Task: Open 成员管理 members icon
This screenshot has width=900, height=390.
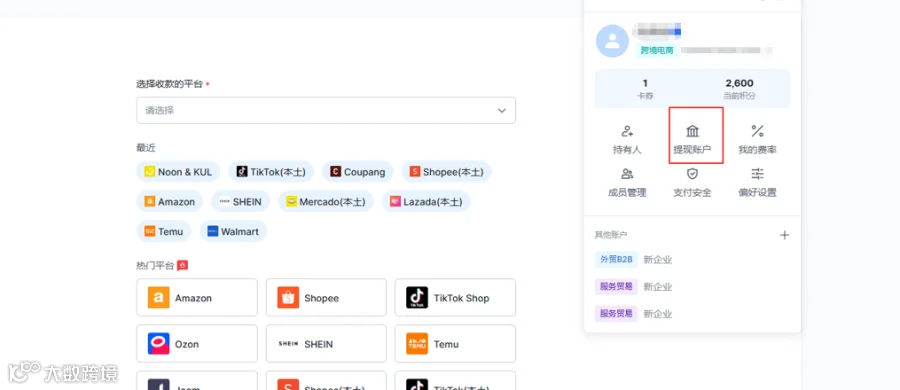Action: click(627, 173)
